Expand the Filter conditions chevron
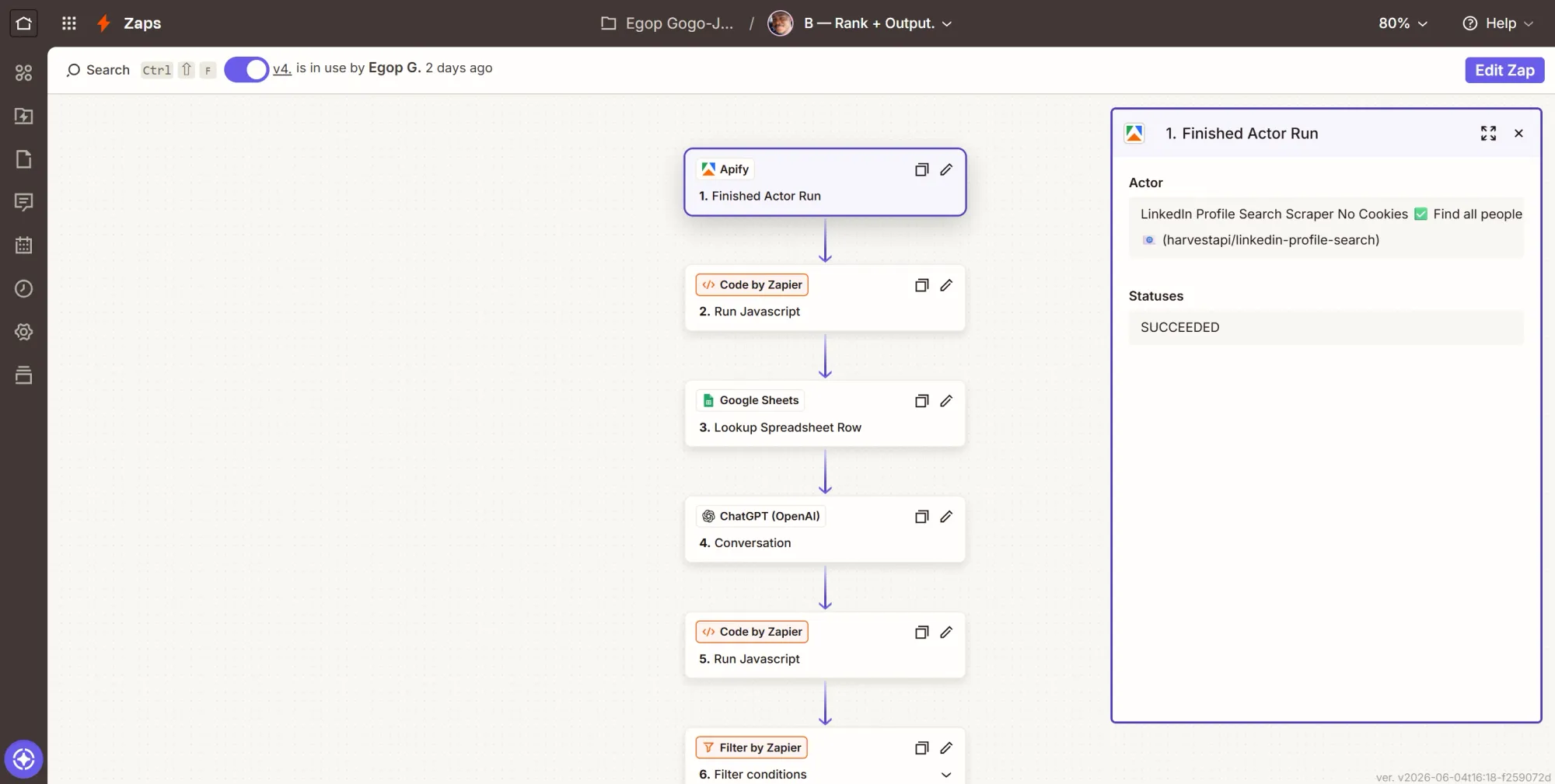This screenshot has width=1555, height=784. tap(946, 775)
